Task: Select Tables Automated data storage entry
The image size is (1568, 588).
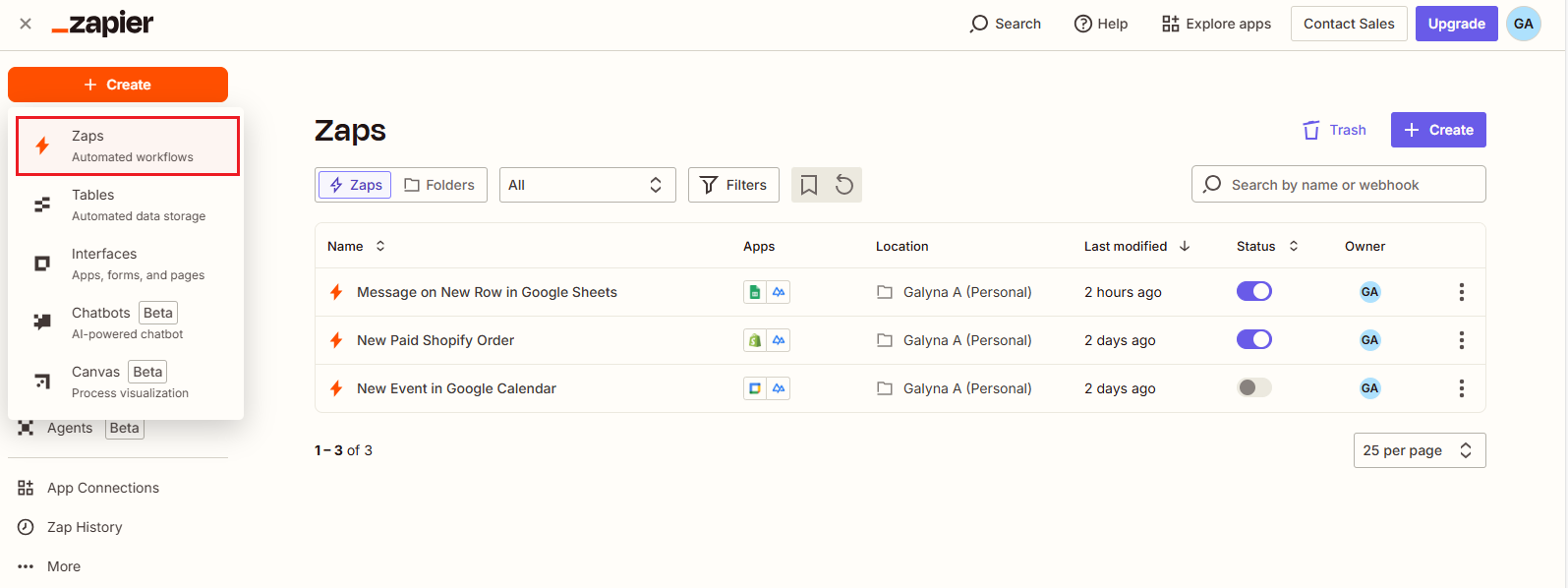Action: click(128, 205)
